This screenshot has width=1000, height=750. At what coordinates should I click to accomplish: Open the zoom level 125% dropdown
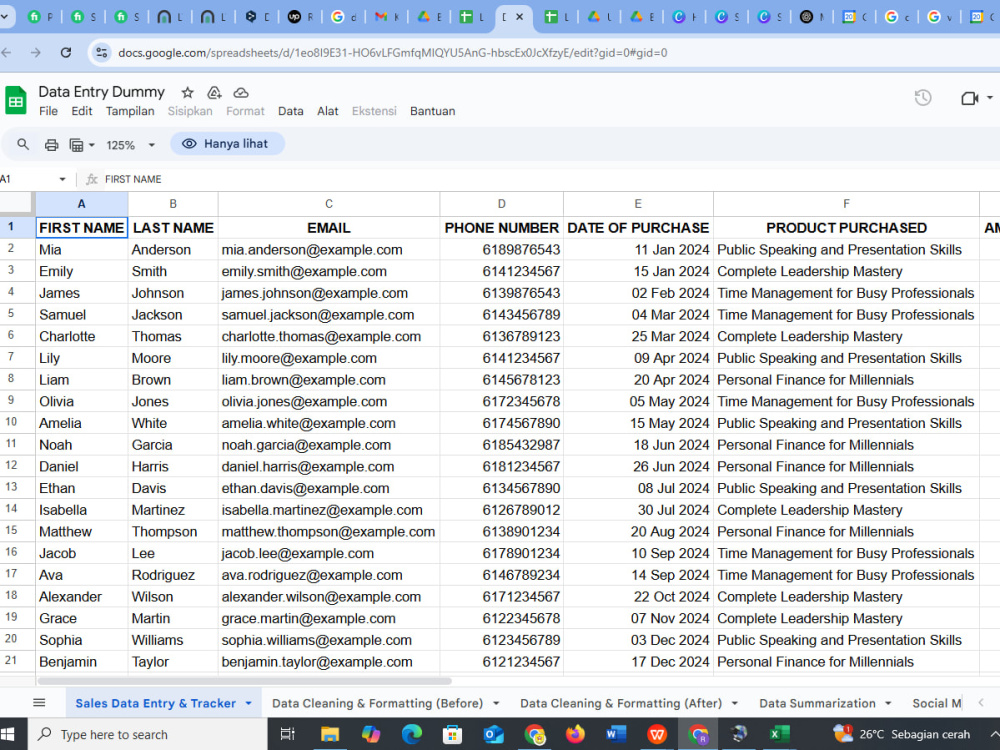pos(131,145)
